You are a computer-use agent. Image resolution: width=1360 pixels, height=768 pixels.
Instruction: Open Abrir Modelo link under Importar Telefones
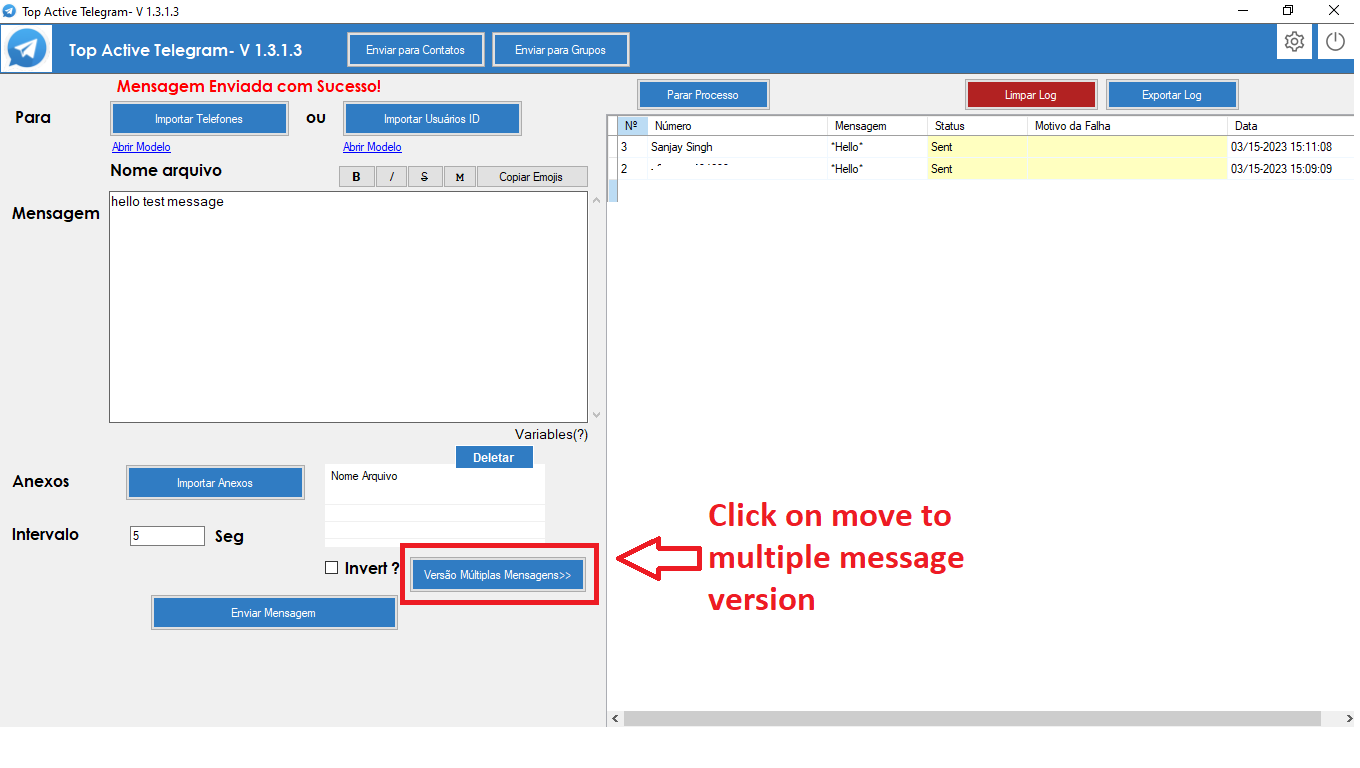pos(141,147)
